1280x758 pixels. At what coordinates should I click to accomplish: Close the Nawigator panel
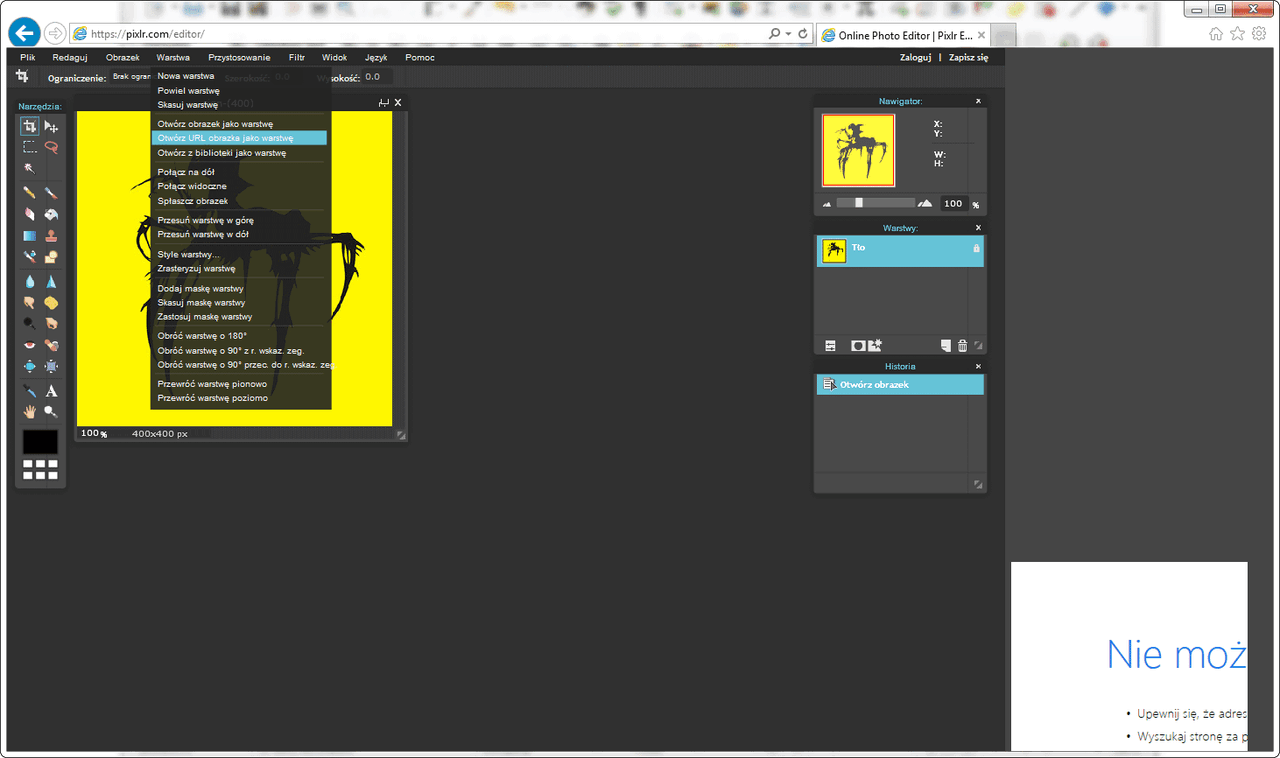point(978,101)
